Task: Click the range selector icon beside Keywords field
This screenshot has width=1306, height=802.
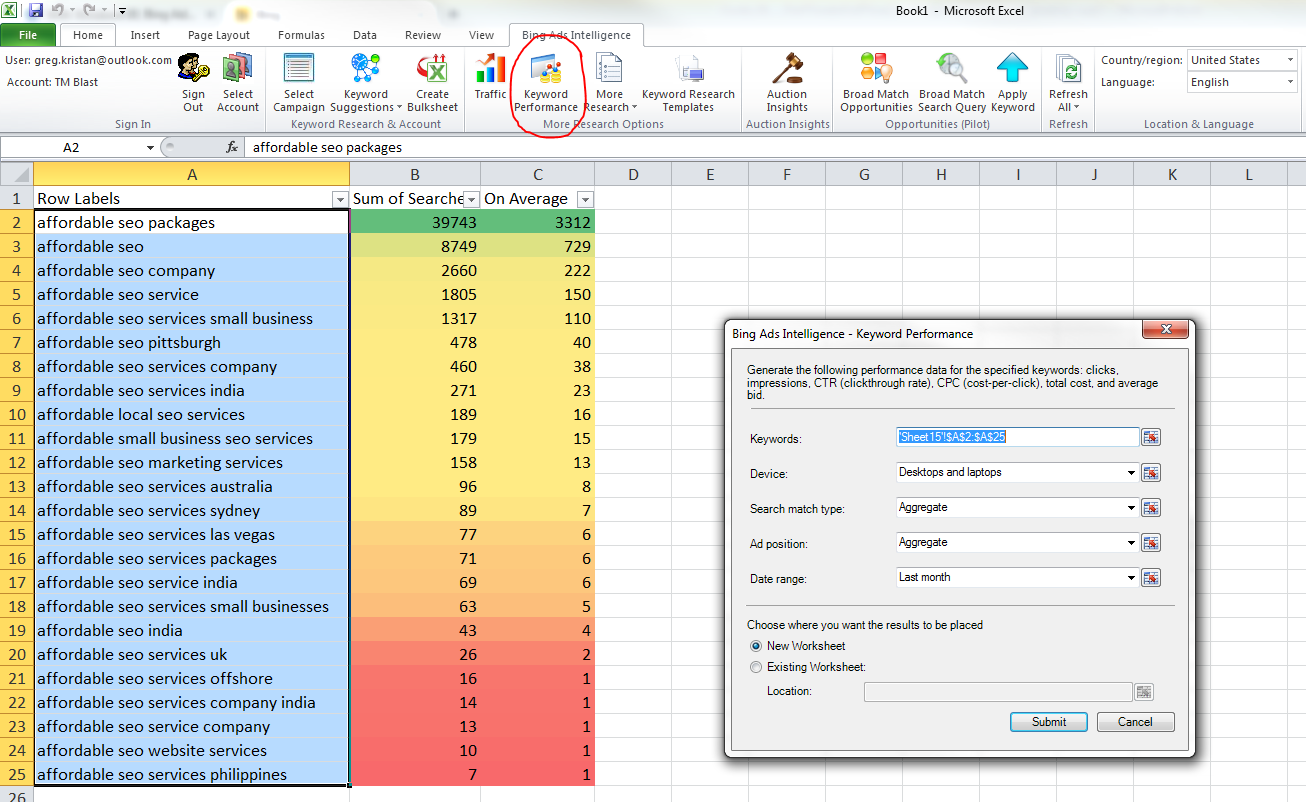Action: point(1151,437)
